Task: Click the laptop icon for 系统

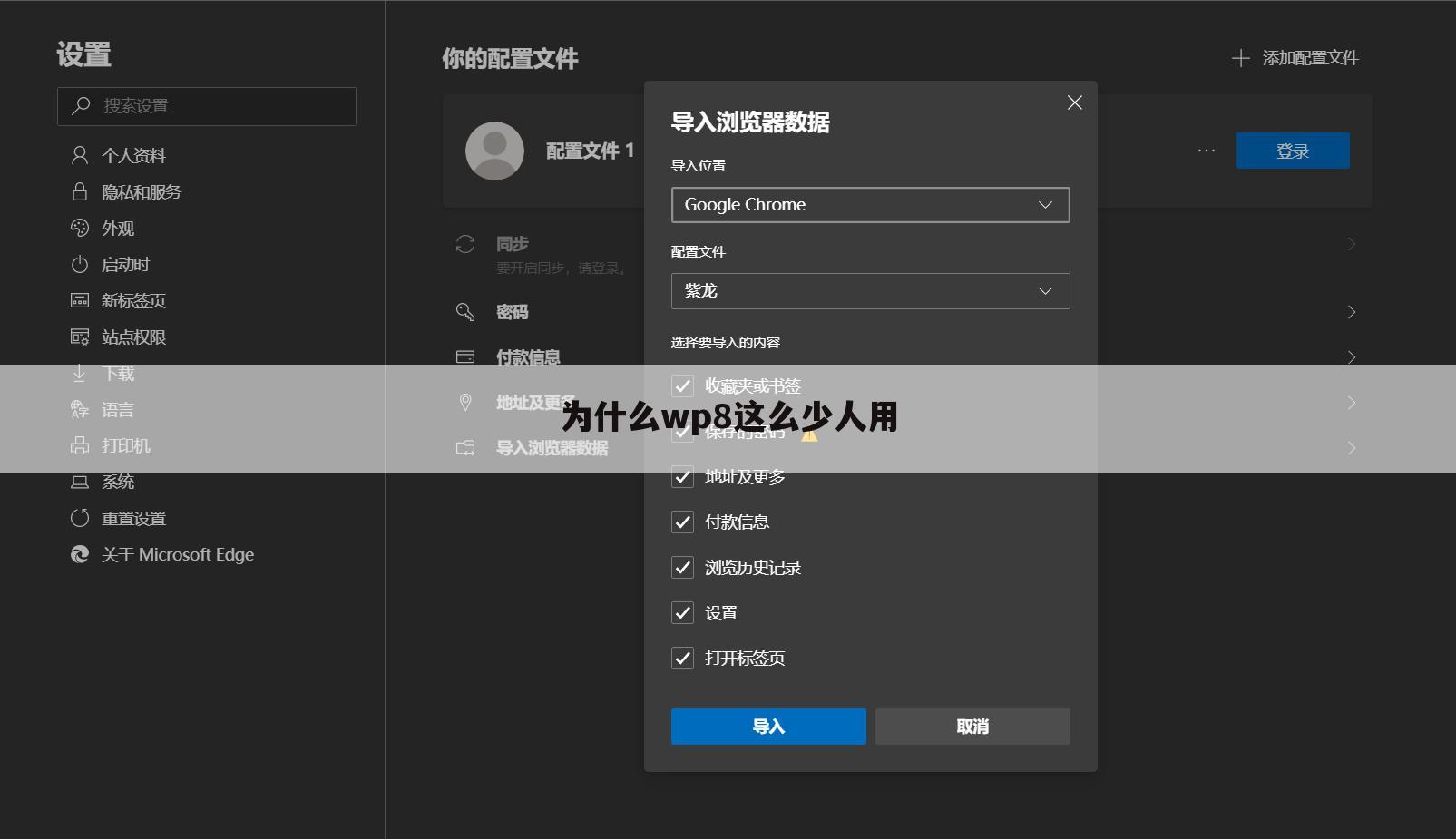Action: 80,482
